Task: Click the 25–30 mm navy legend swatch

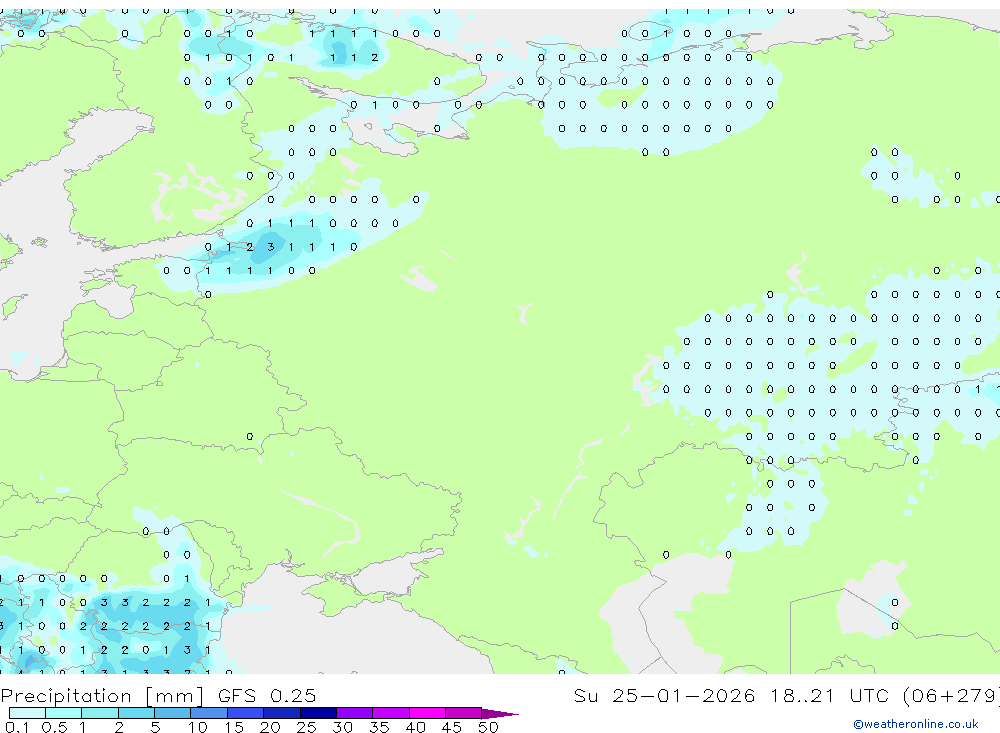Action: coord(318,713)
